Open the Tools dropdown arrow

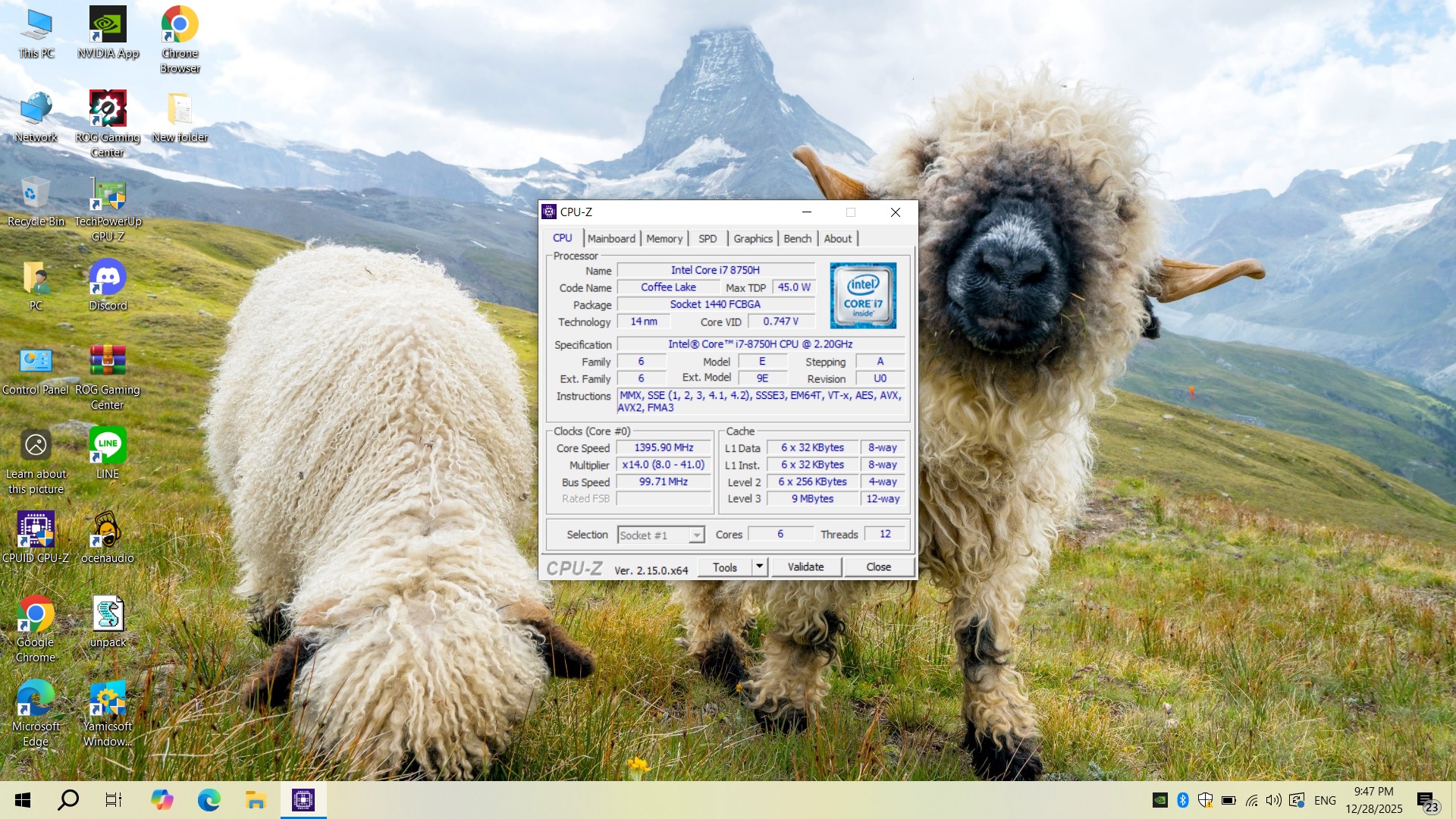[760, 566]
